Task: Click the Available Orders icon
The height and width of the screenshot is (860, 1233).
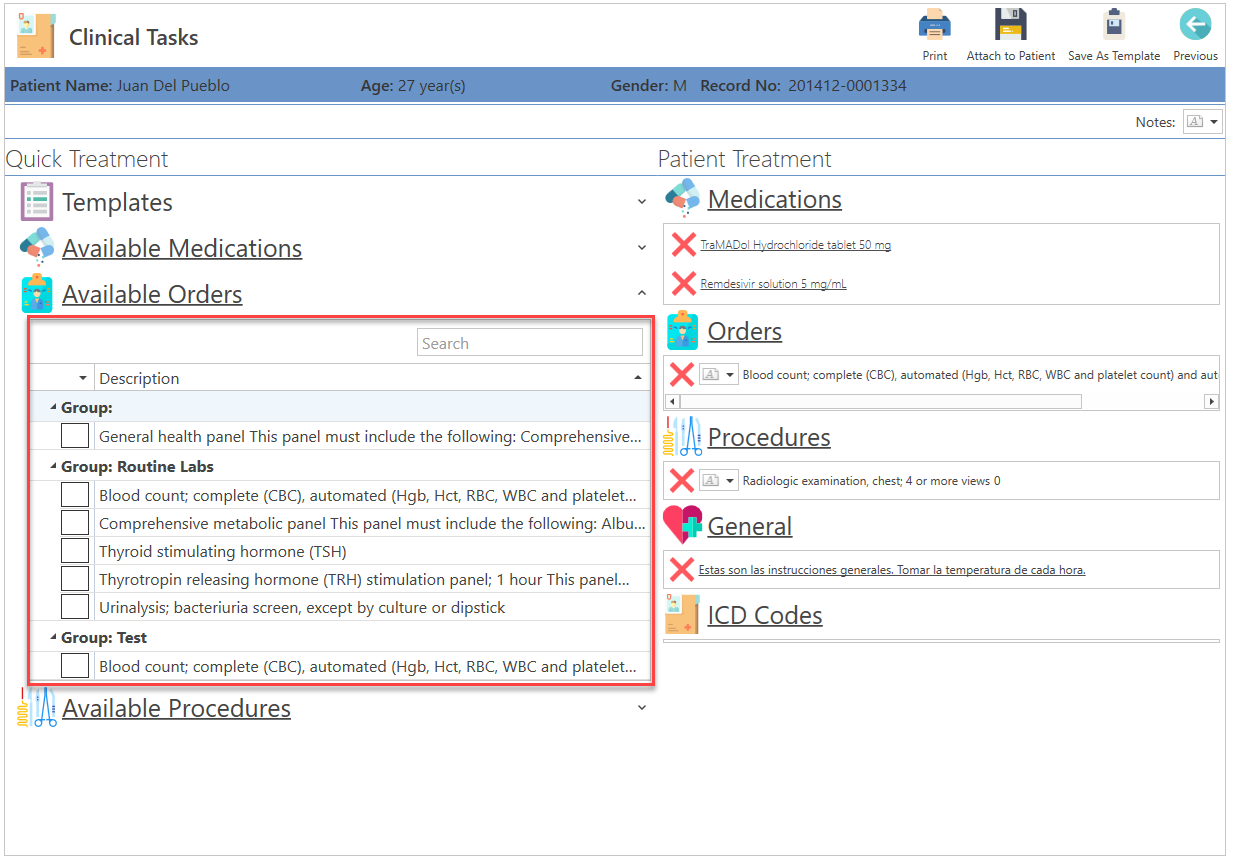Action: tap(37, 294)
